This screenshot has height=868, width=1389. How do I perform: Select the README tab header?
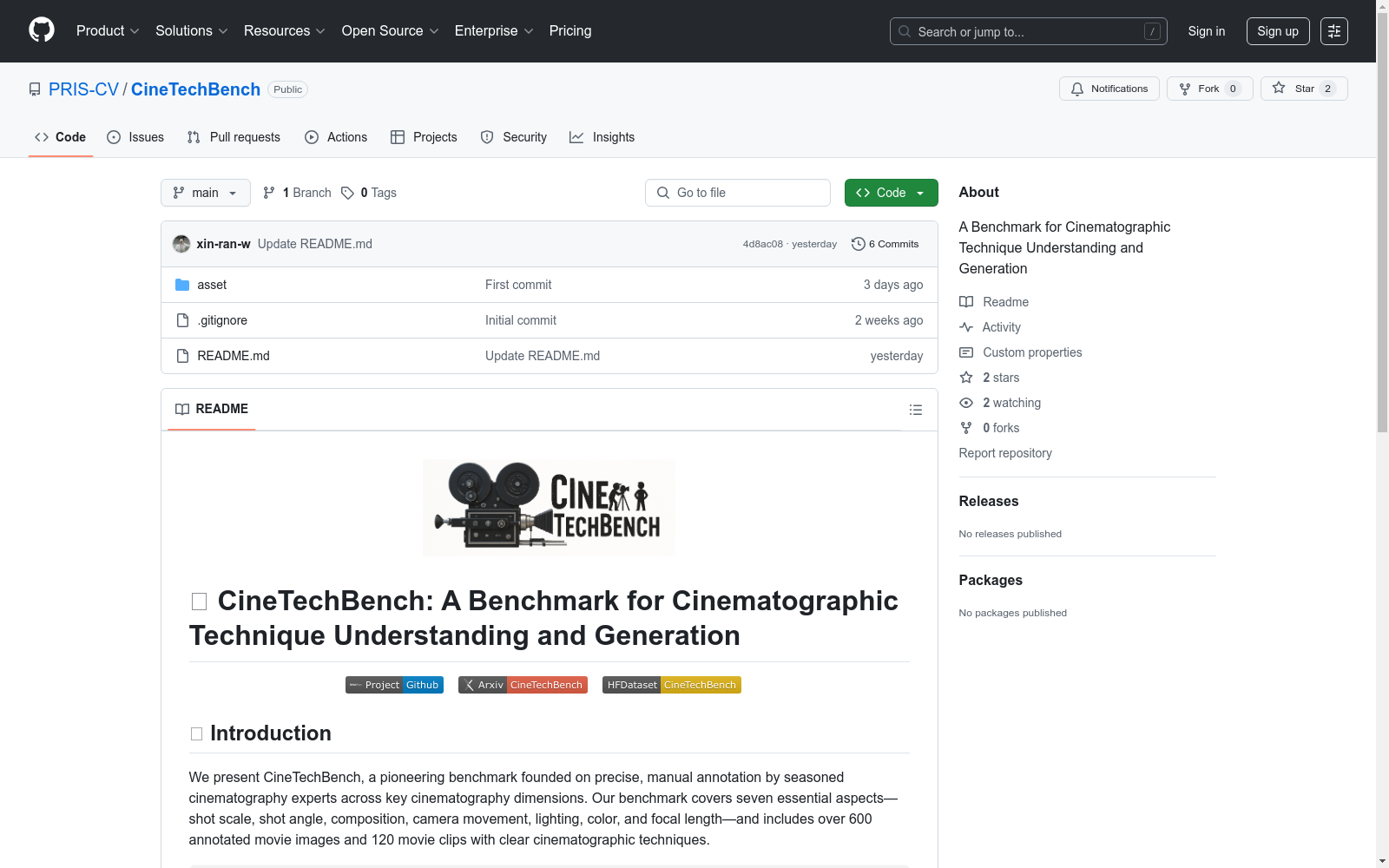click(x=212, y=409)
